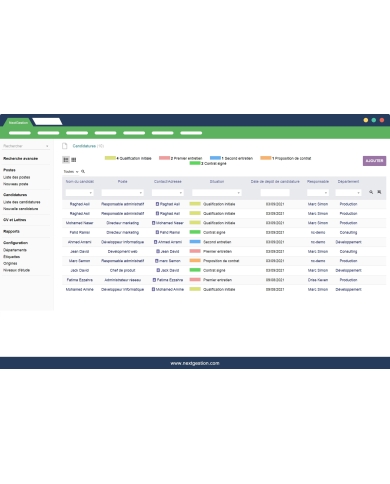Image resolution: width=390 pixels, height=484 pixels.
Task: Open Origines under Configuration
Action: (x=10, y=263)
